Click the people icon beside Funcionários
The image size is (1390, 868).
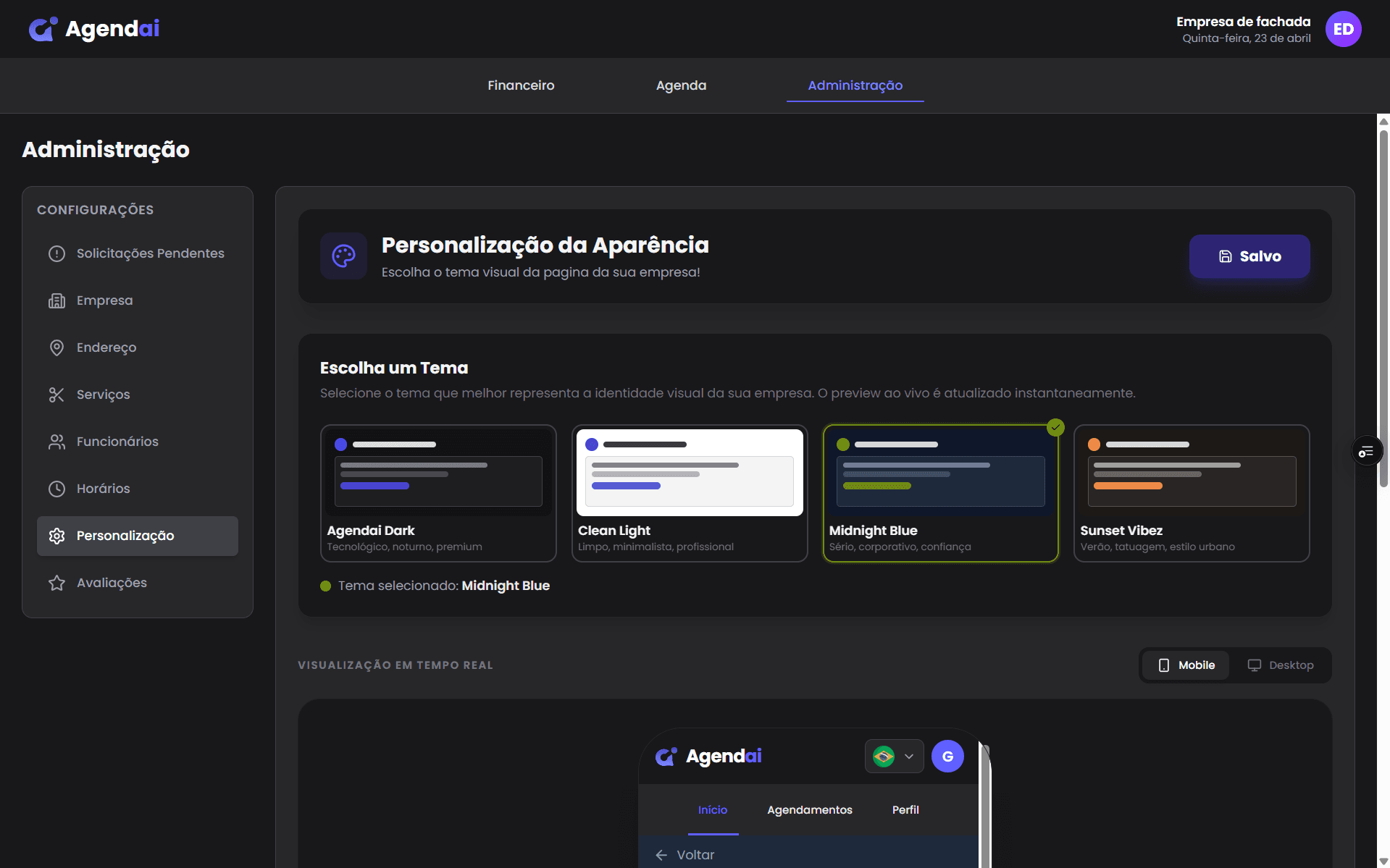point(56,442)
